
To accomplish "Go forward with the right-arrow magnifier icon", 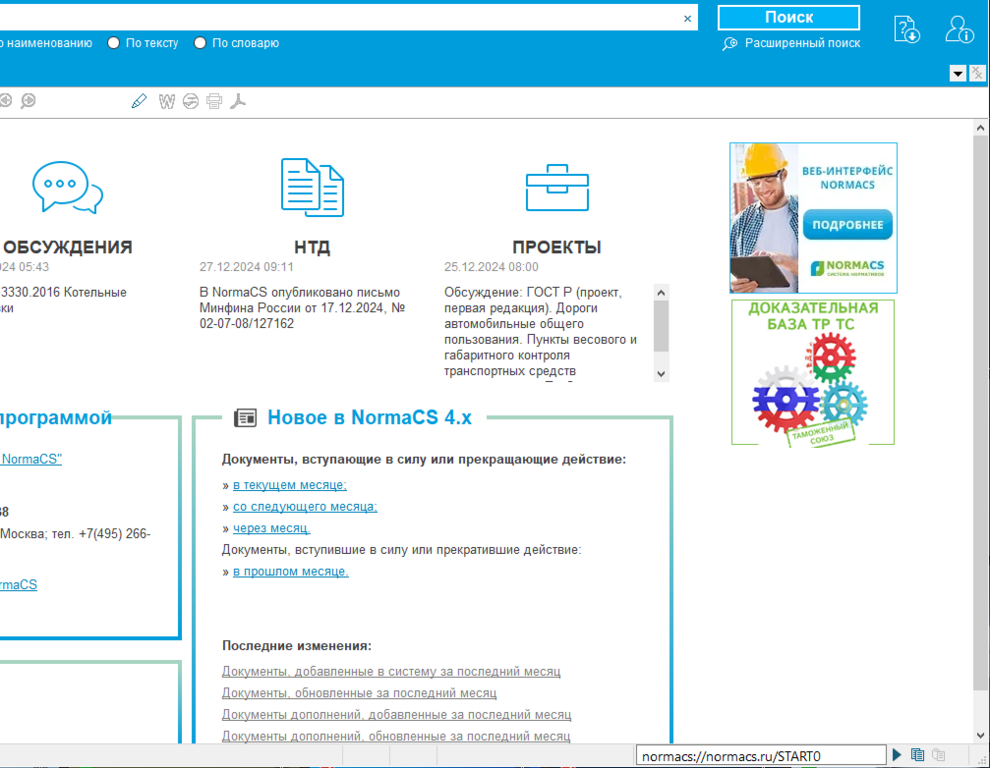I will click(x=28, y=101).
